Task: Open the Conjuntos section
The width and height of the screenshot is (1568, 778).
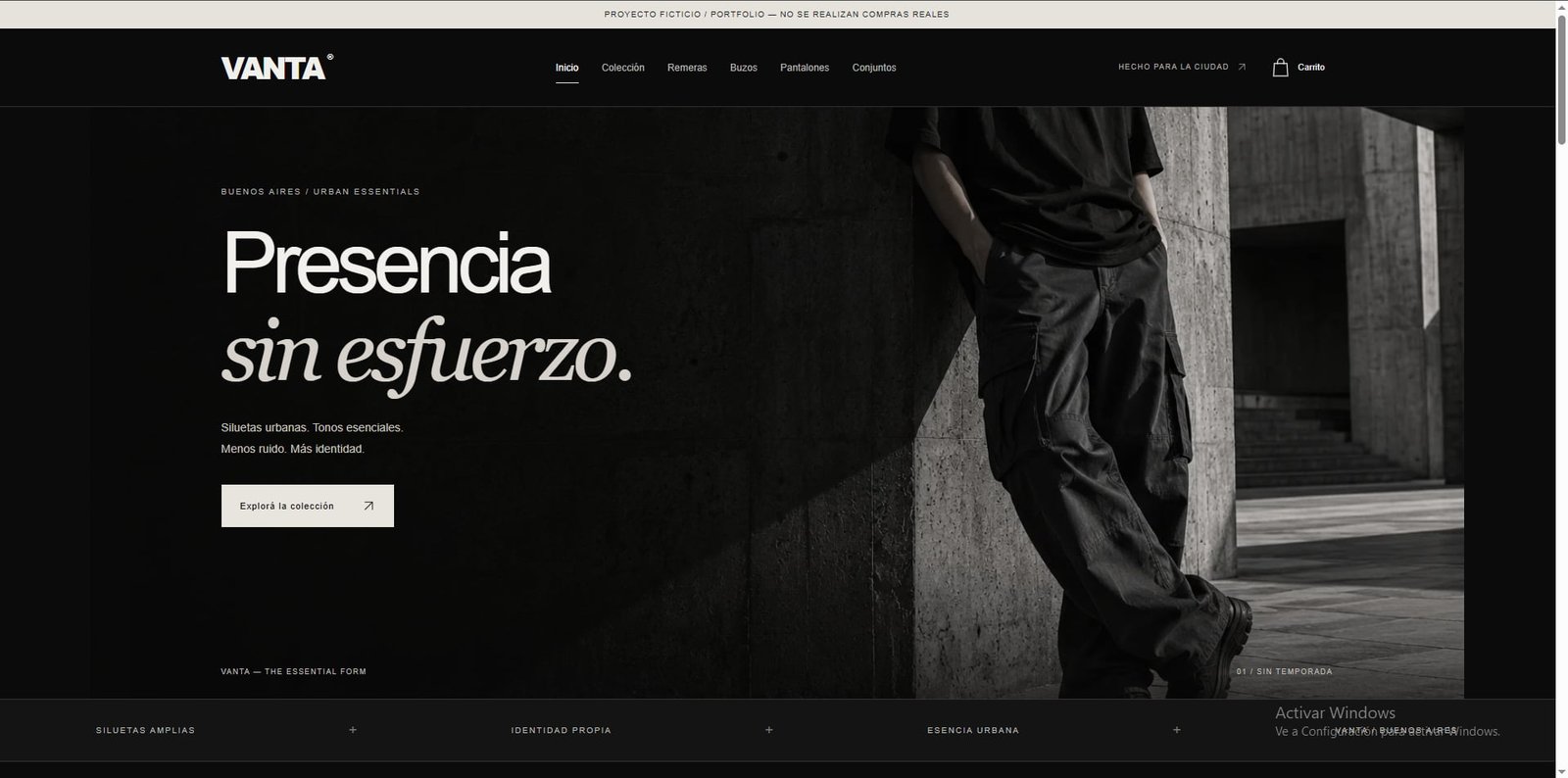Action: coord(874,68)
